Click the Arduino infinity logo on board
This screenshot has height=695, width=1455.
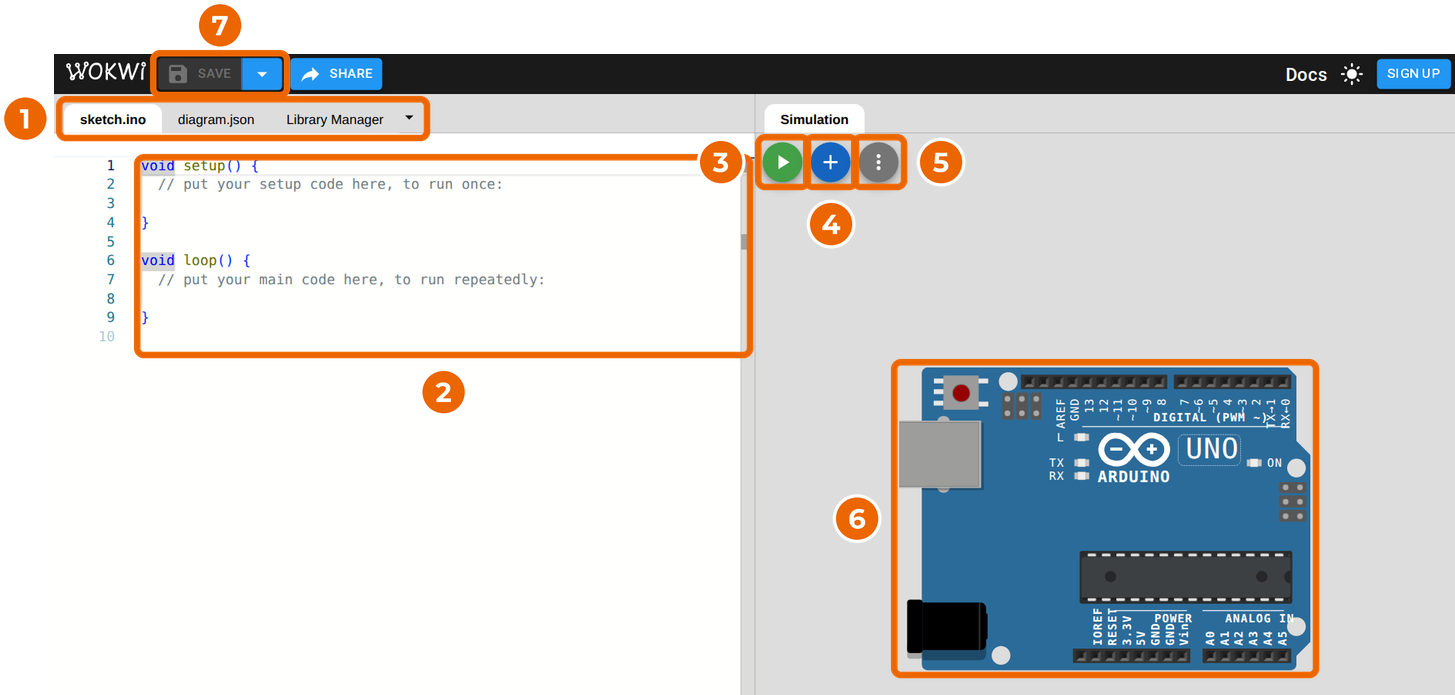click(x=1134, y=449)
